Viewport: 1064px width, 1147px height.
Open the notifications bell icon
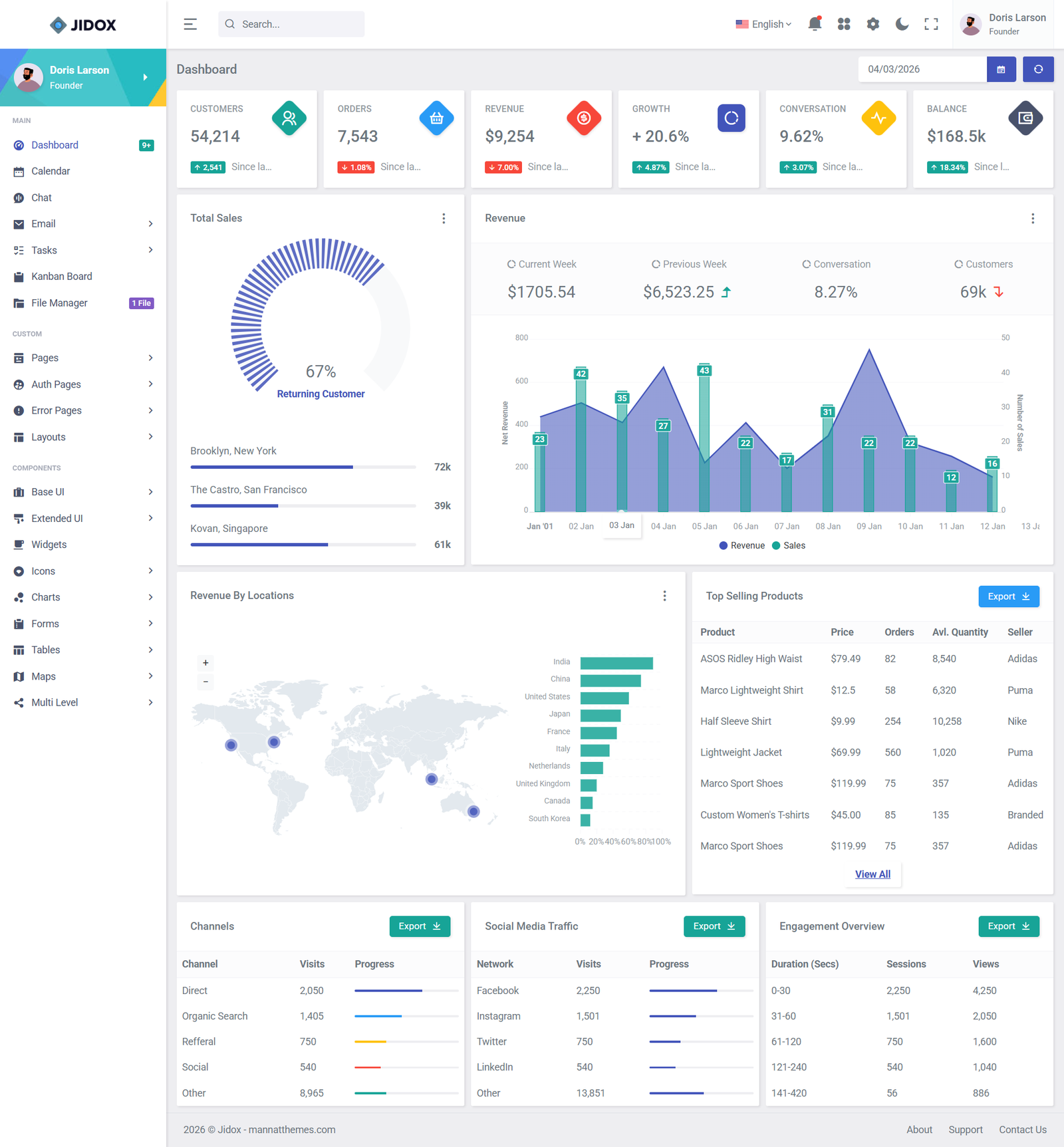coord(815,24)
